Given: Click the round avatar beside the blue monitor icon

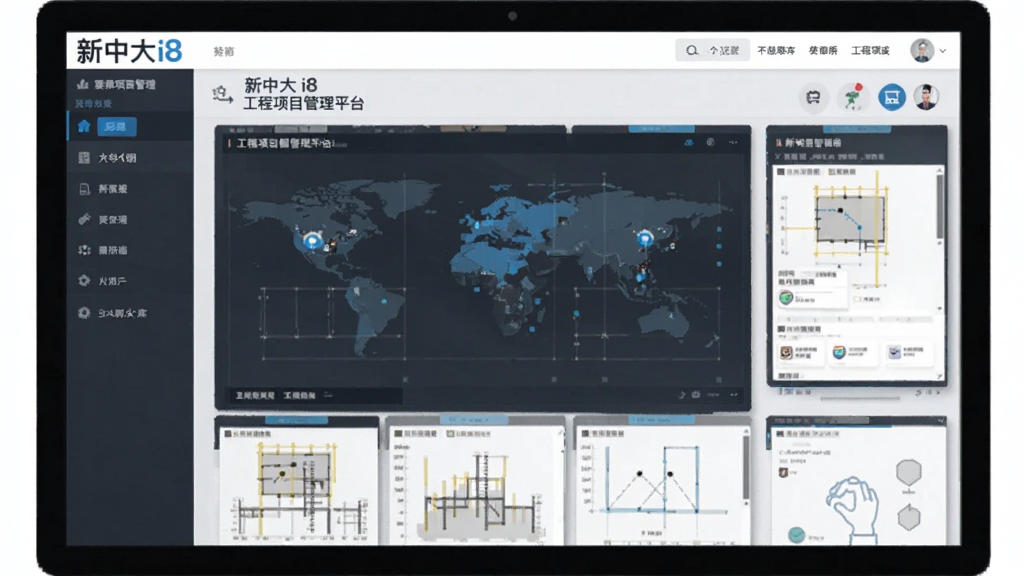Looking at the screenshot, I should click(926, 97).
